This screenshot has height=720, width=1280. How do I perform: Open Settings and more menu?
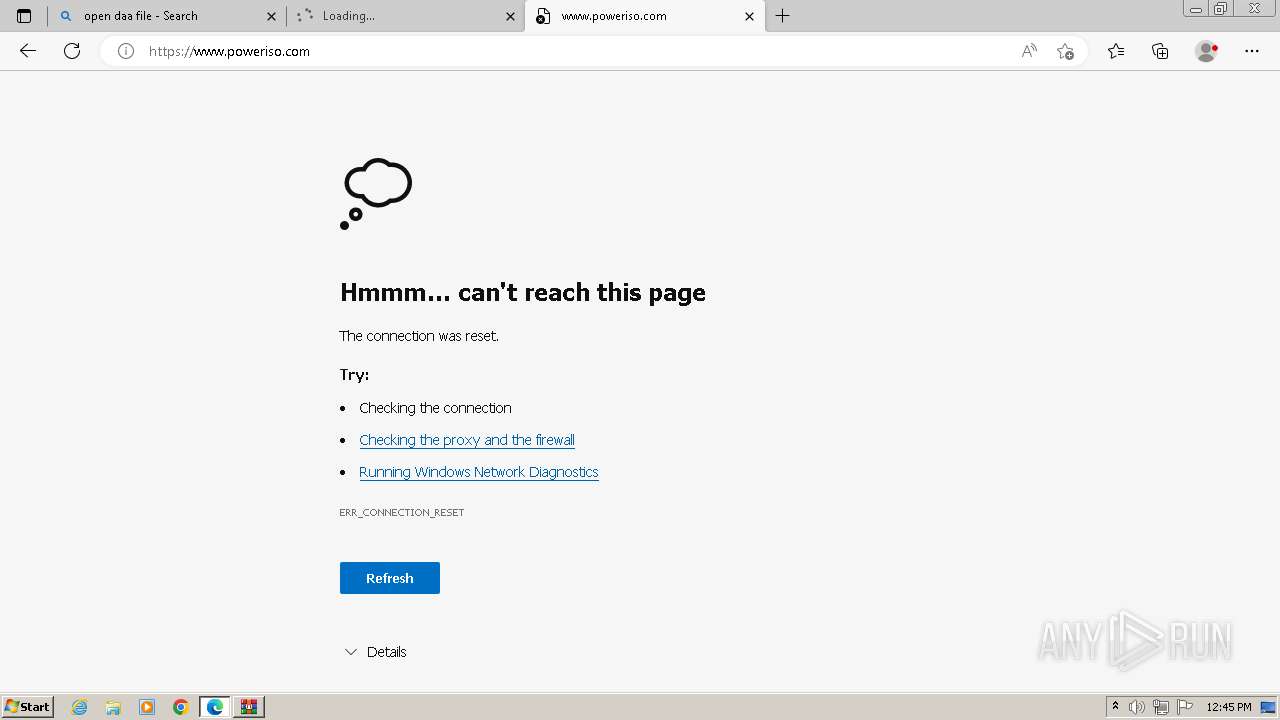tap(1252, 51)
